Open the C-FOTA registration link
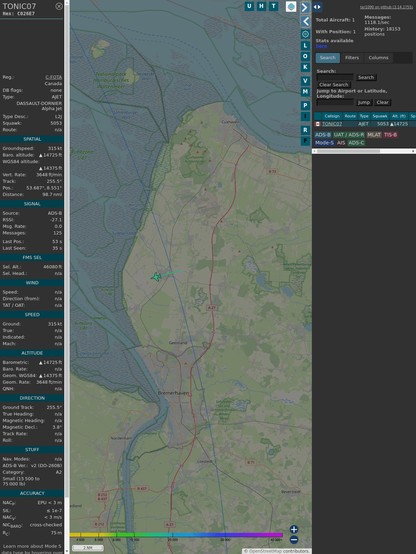This screenshot has width=416, height=554. coord(53,77)
